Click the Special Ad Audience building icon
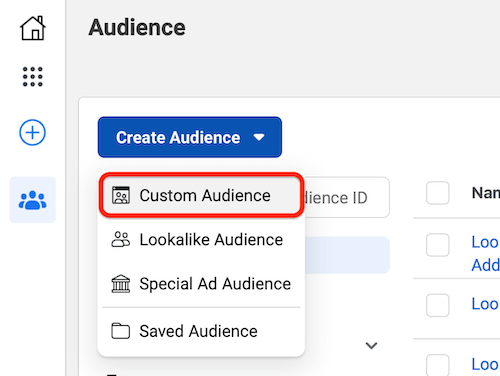The width and height of the screenshot is (500, 376). [121, 284]
